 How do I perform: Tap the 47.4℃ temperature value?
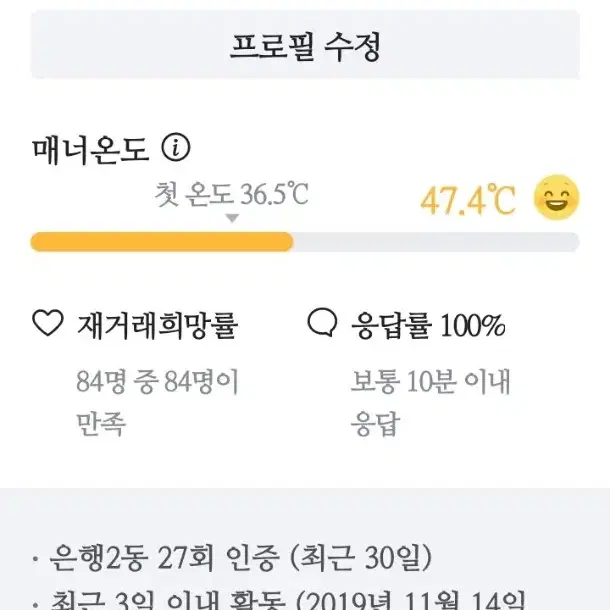468,200
